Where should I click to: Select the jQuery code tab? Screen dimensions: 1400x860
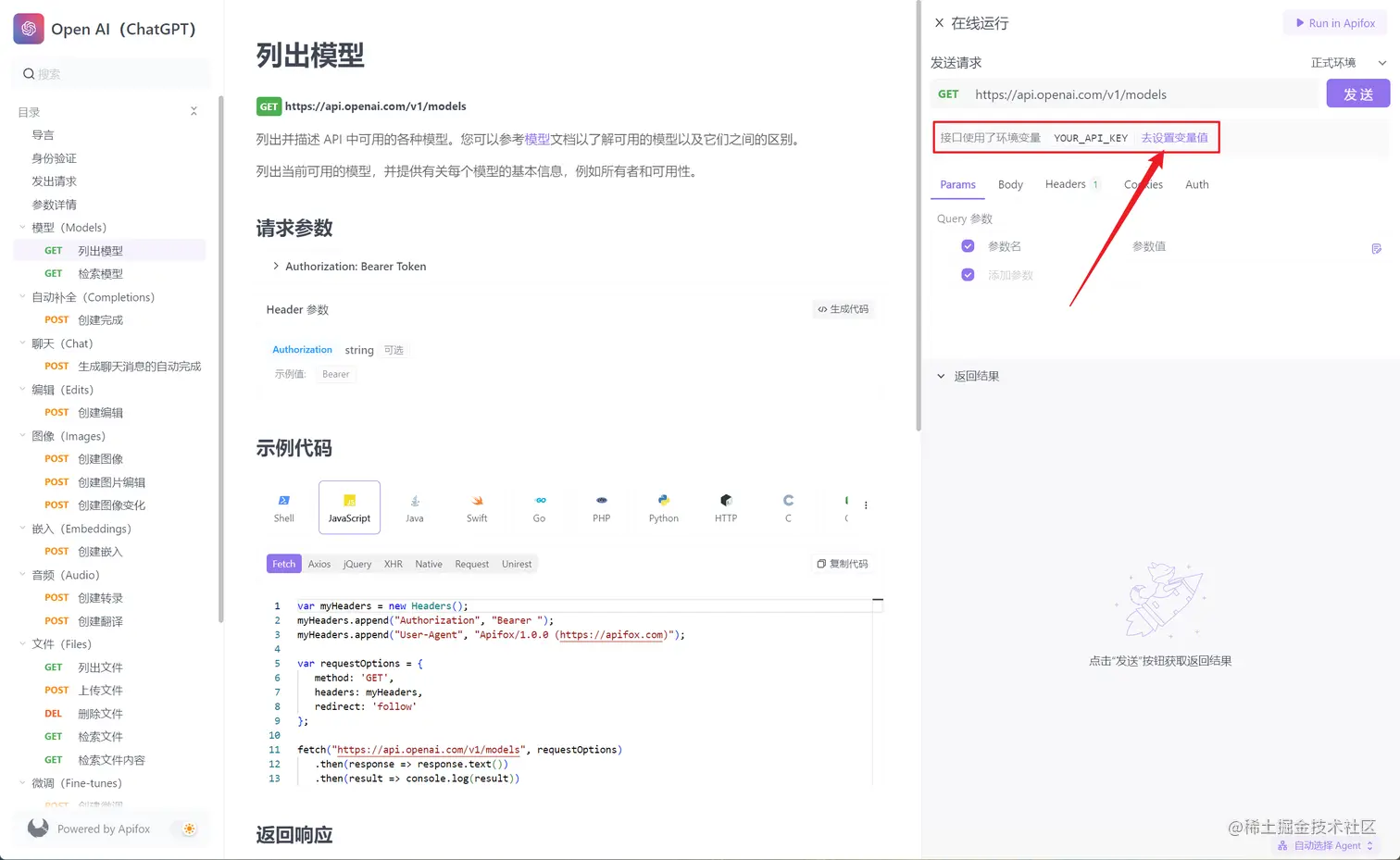tap(357, 564)
